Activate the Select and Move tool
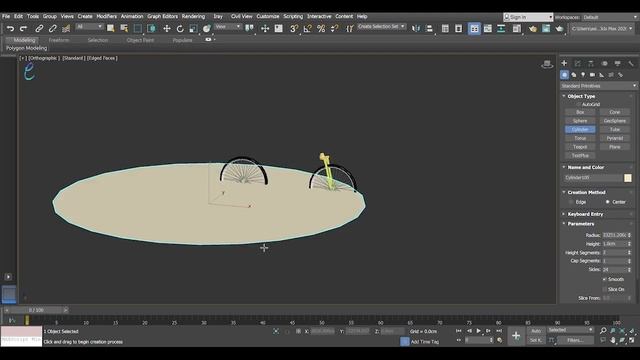This screenshot has width=640, height=360. pyautogui.click(x=167, y=29)
